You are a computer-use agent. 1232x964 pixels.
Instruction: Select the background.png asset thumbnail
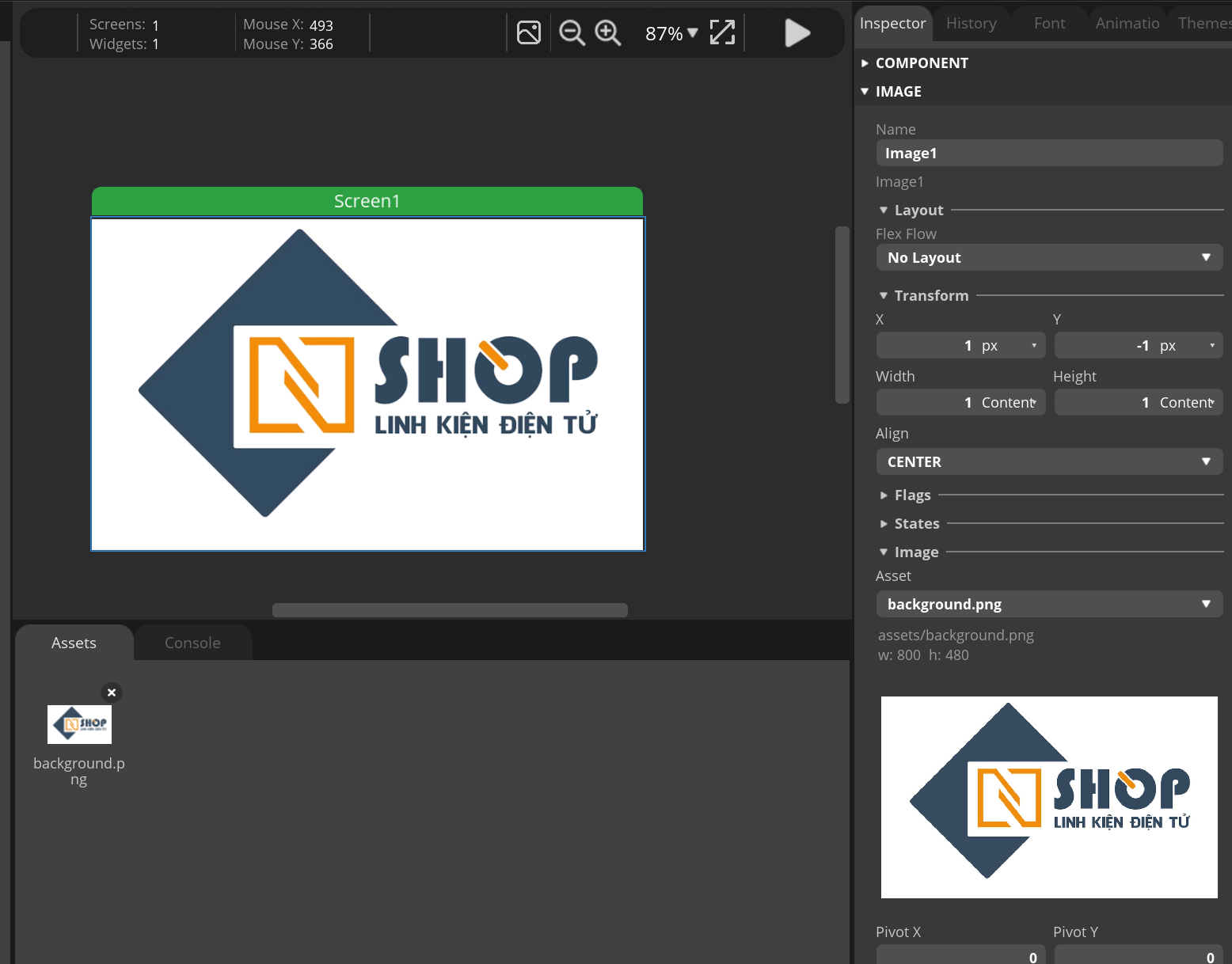pyautogui.click(x=79, y=724)
